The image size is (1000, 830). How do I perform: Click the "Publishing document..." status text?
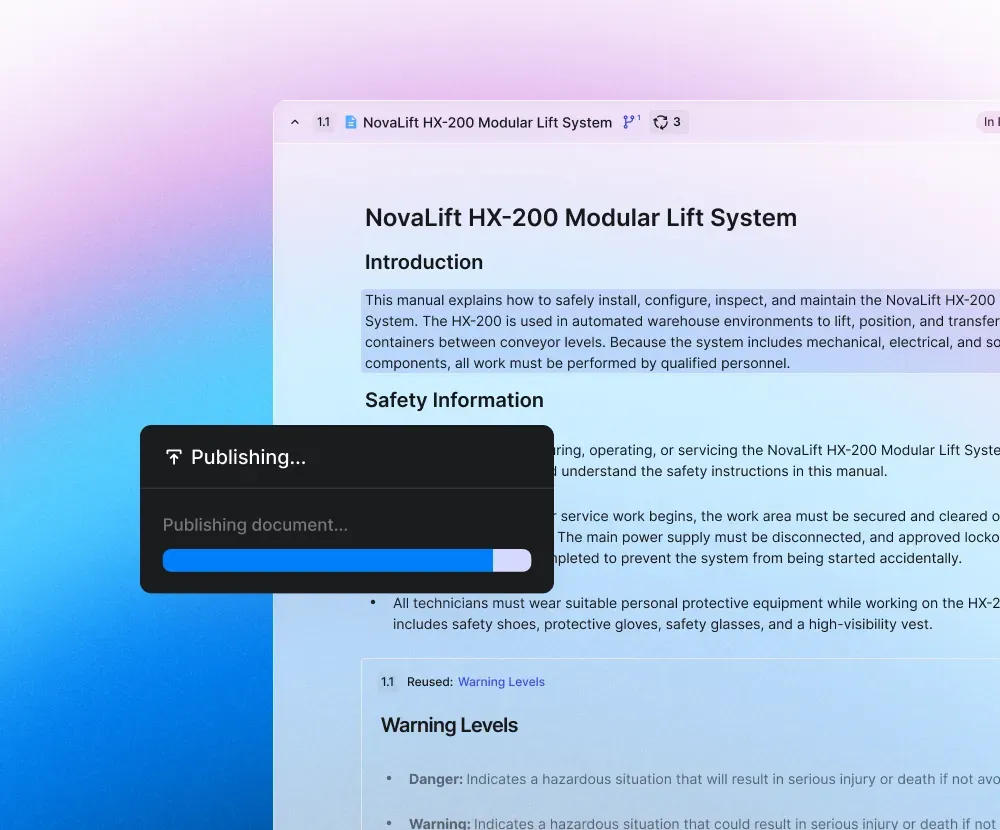pos(255,525)
